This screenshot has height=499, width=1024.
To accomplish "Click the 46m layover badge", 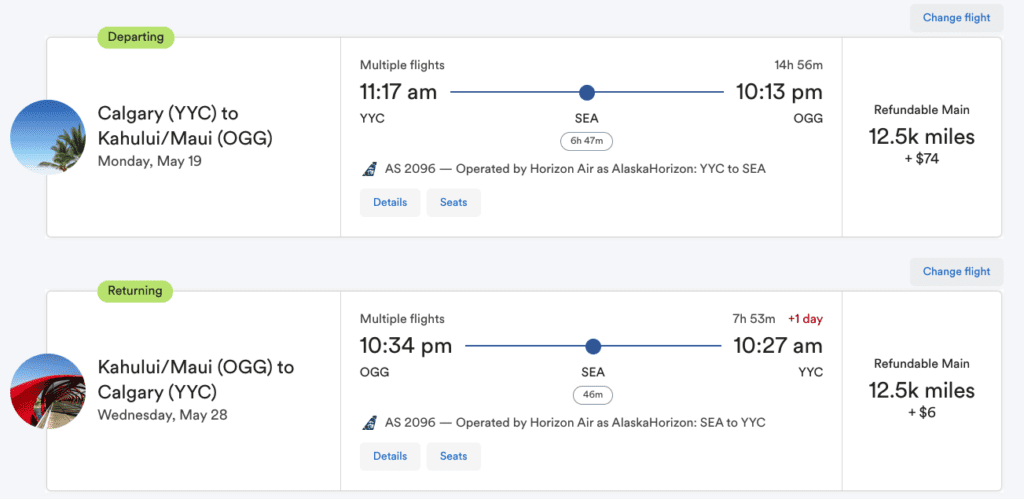I will pyautogui.click(x=593, y=395).
